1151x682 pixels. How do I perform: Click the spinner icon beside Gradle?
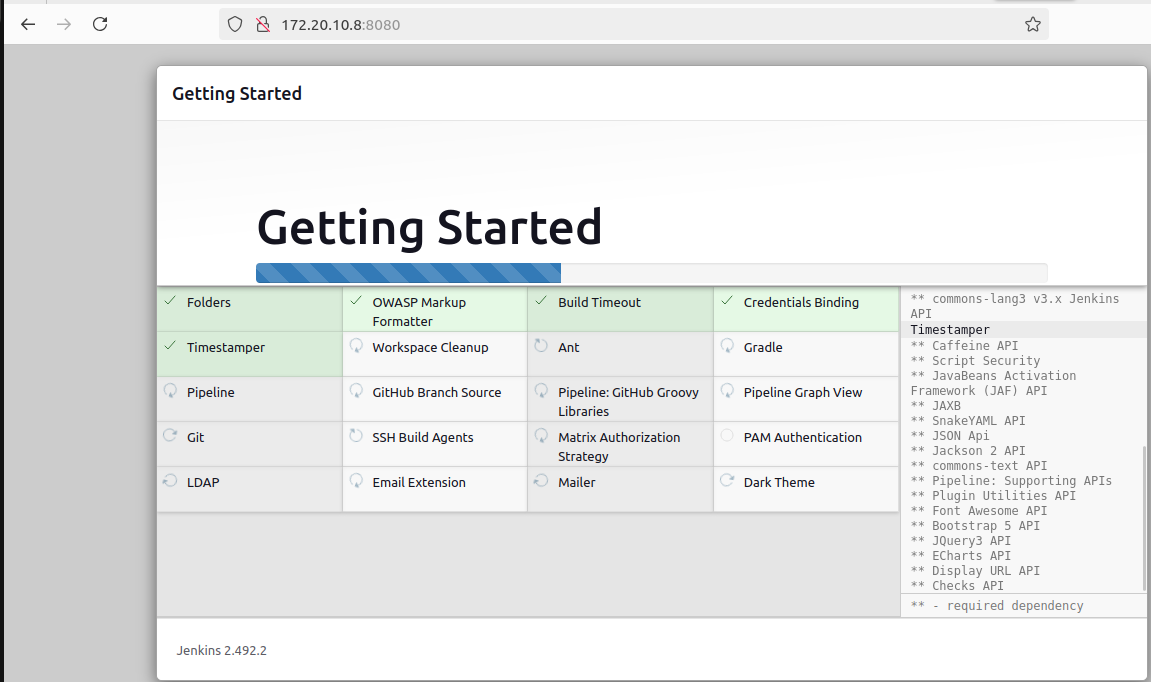727,346
